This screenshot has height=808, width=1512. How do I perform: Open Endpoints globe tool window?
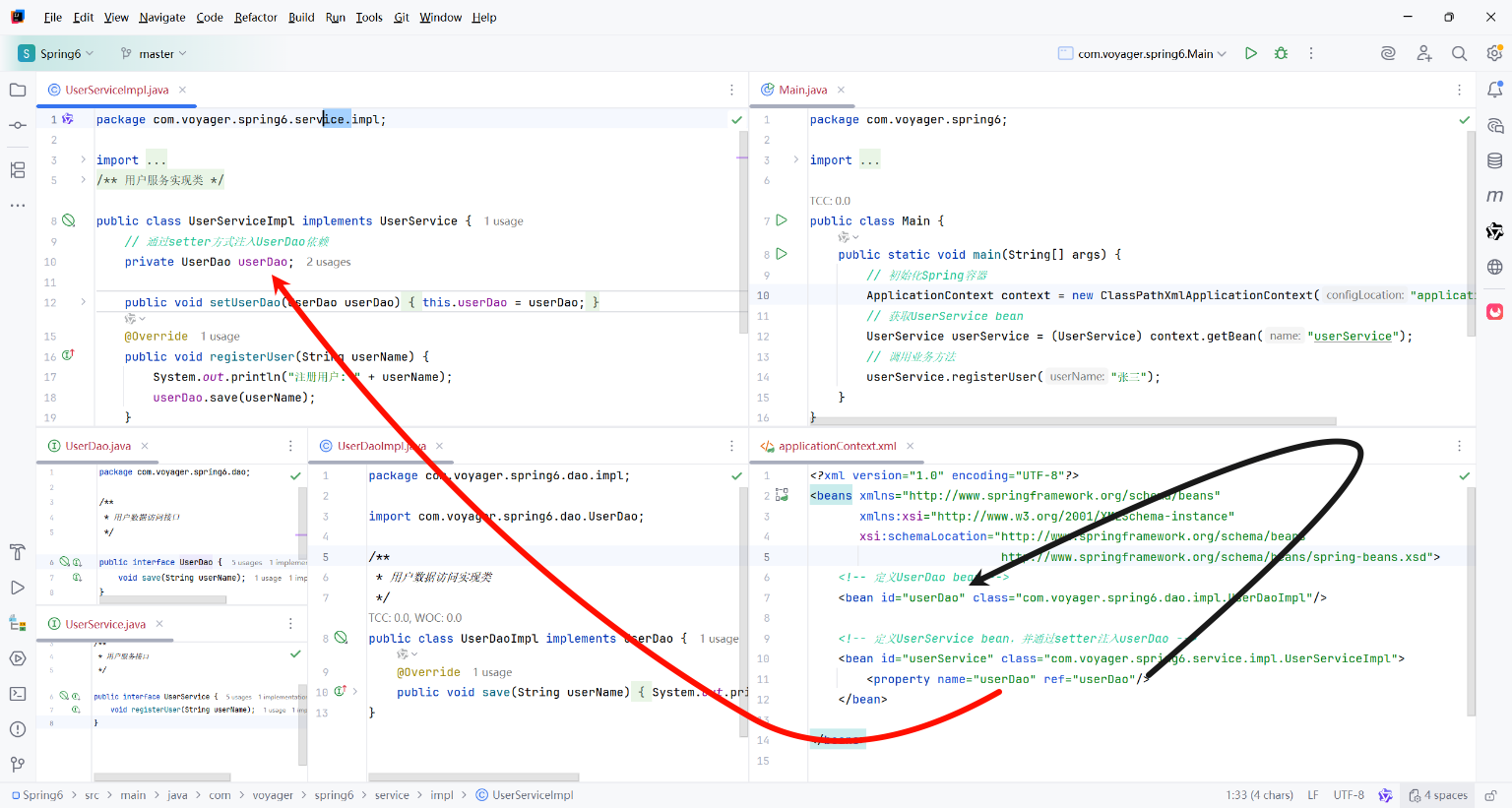tap(1494, 267)
